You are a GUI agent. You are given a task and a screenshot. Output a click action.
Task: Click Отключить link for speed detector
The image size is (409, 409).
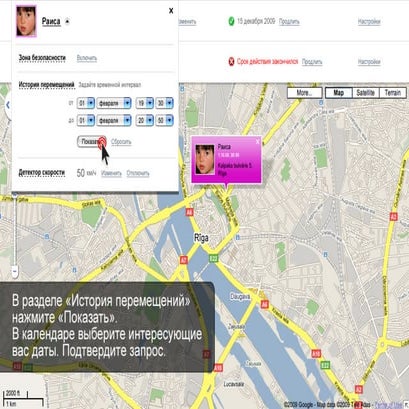(138, 173)
